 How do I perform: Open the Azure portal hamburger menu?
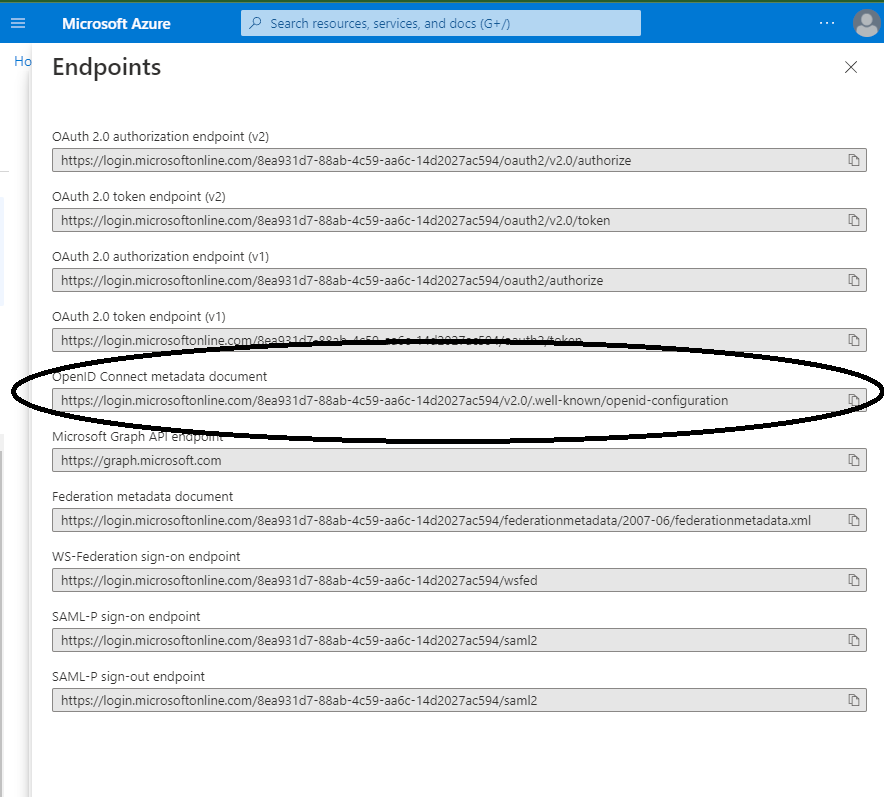click(x=18, y=23)
